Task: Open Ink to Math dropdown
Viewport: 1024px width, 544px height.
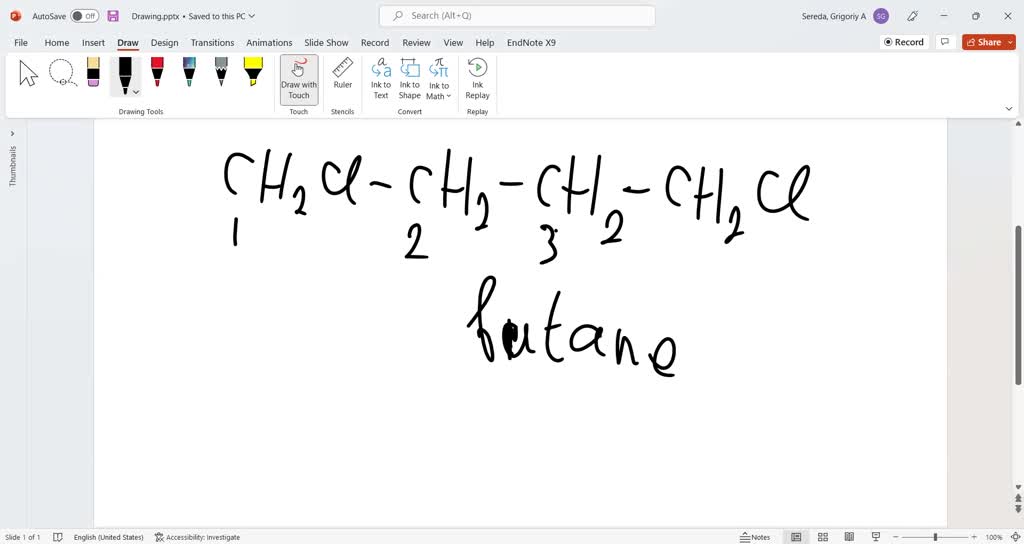Action: [439, 79]
